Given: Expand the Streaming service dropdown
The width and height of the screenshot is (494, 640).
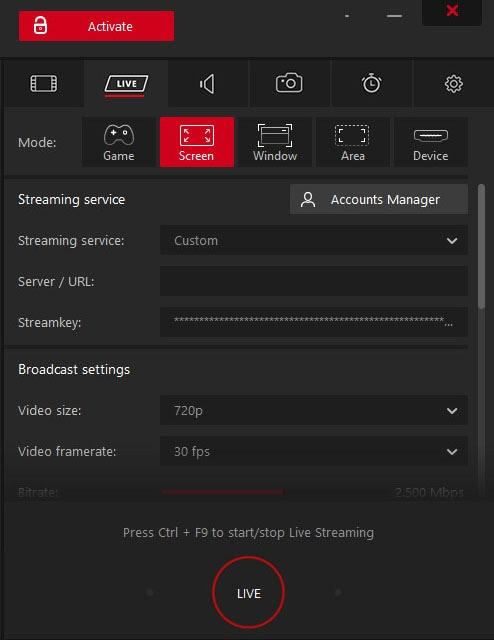Looking at the screenshot, I should point(314,240).
